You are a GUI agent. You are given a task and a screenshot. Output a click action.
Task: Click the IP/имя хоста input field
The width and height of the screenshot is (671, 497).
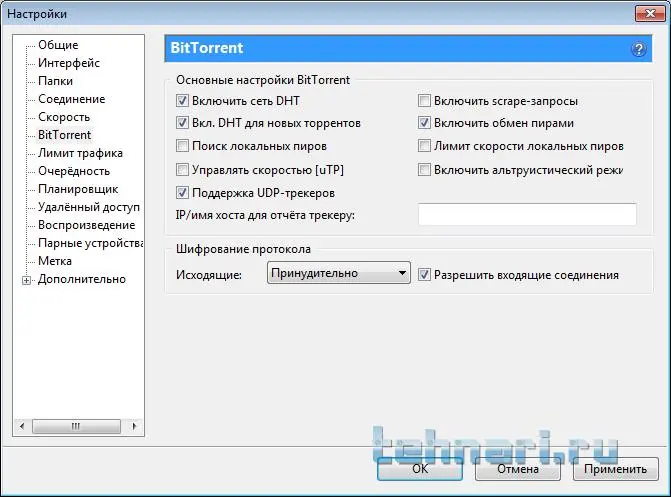tap(527, 214)
